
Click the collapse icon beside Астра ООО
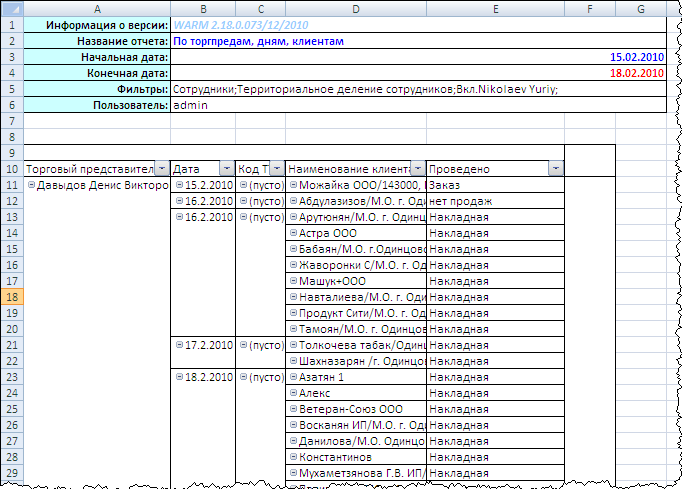[293, 233]
